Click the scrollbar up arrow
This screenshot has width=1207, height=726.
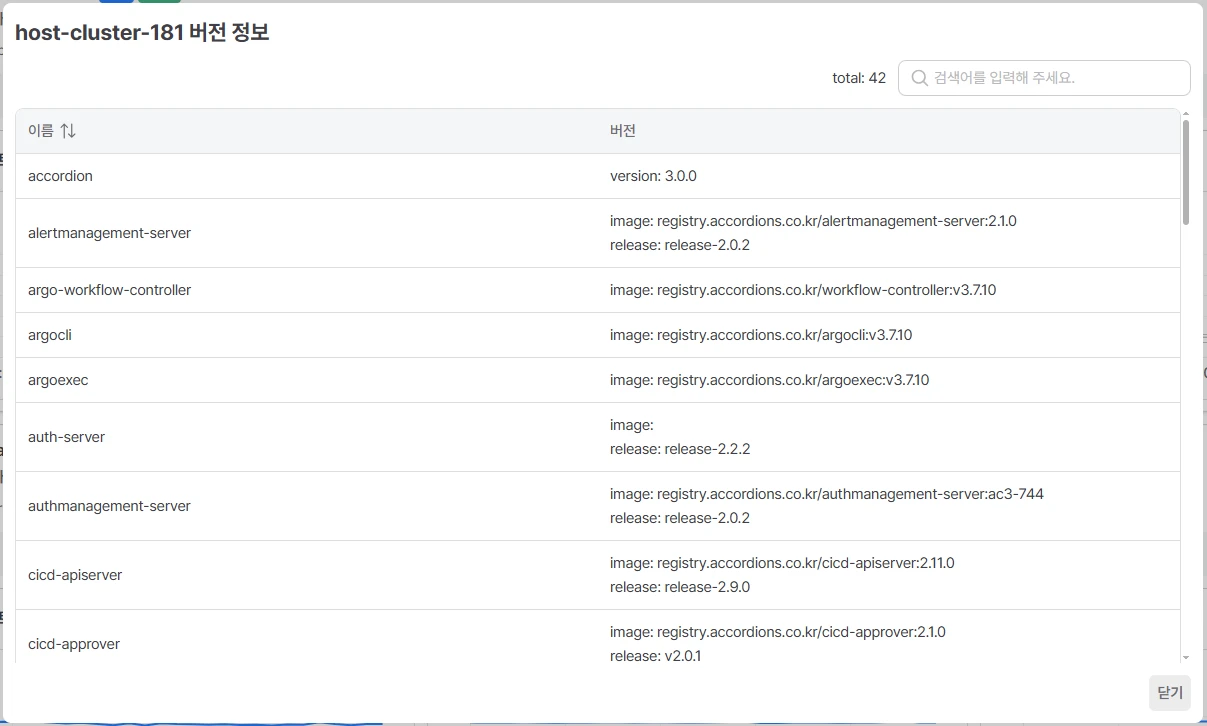pyautogui.click(x=1186, y=113)
